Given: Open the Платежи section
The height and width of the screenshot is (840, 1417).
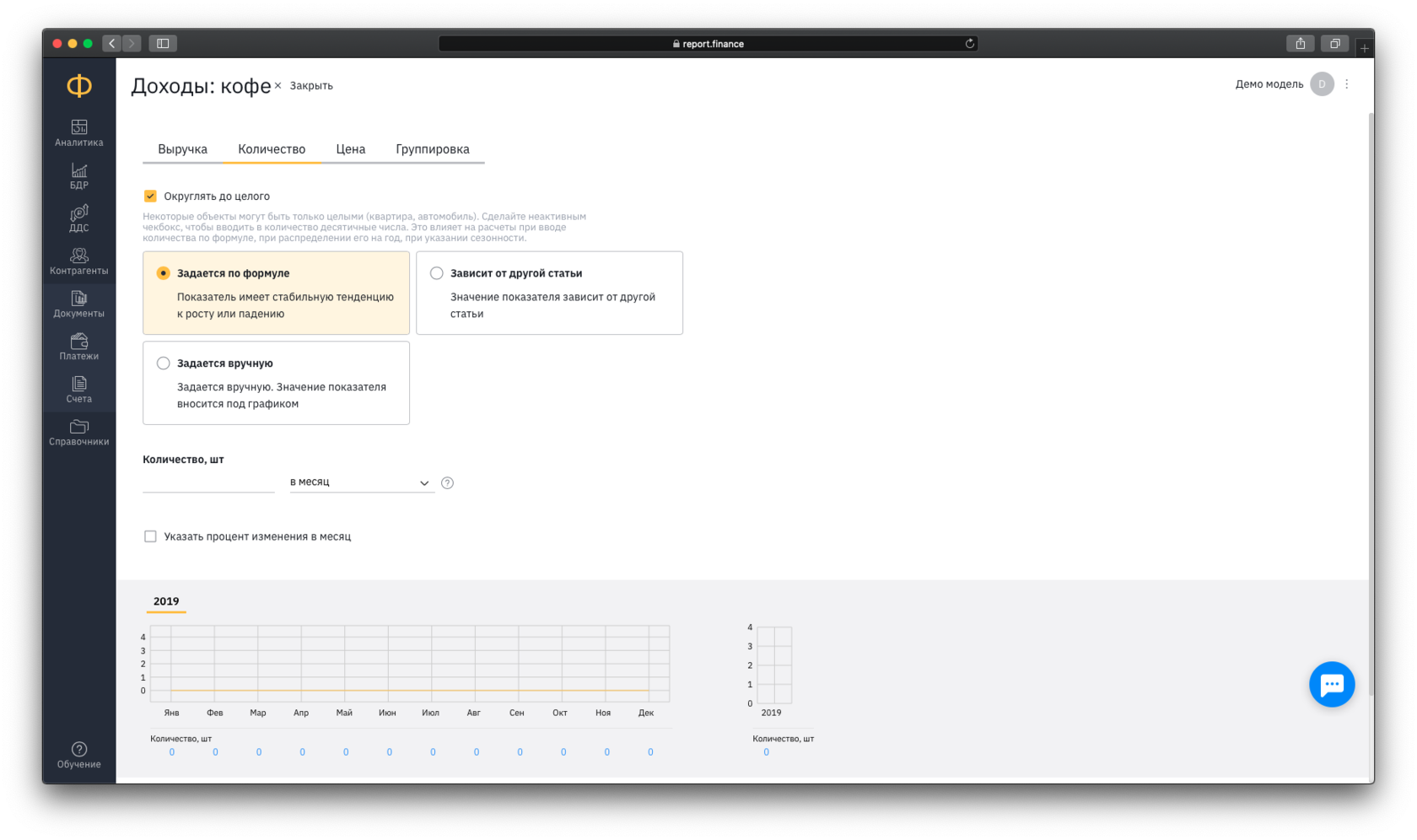Looking at the screenshot, I should 79,347.
